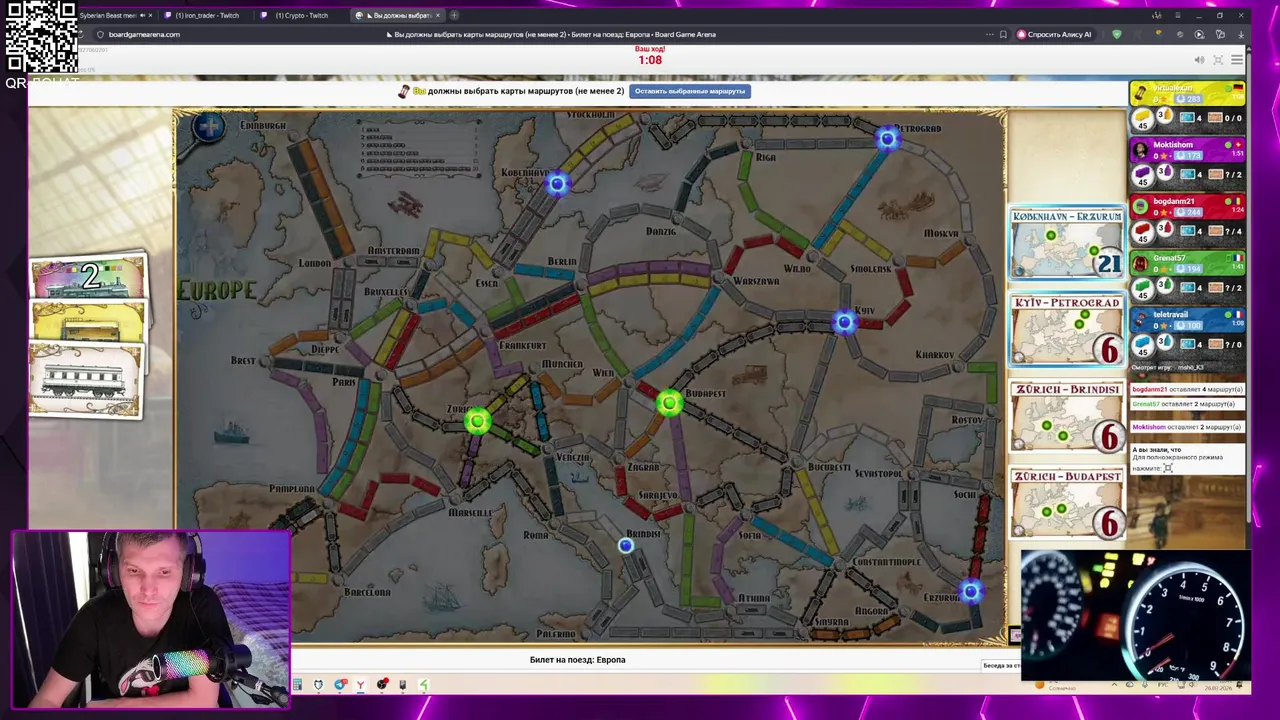Image resolution: width=1280 pixels, height=720 pixels.
Task: Toggle fullscreen mode icon in header
Action: click(x=1218, y=60)
